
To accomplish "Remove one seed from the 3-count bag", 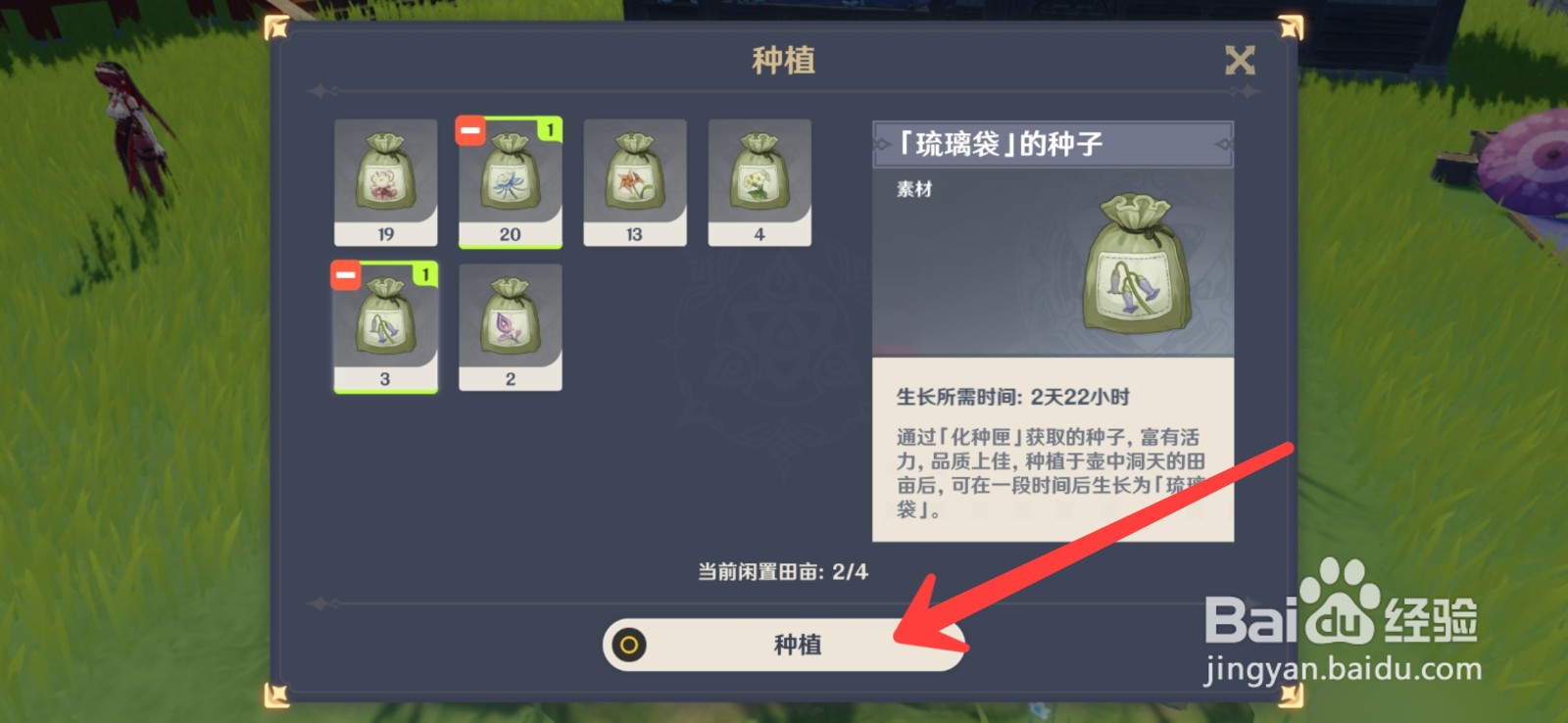I will coord(346,274).
